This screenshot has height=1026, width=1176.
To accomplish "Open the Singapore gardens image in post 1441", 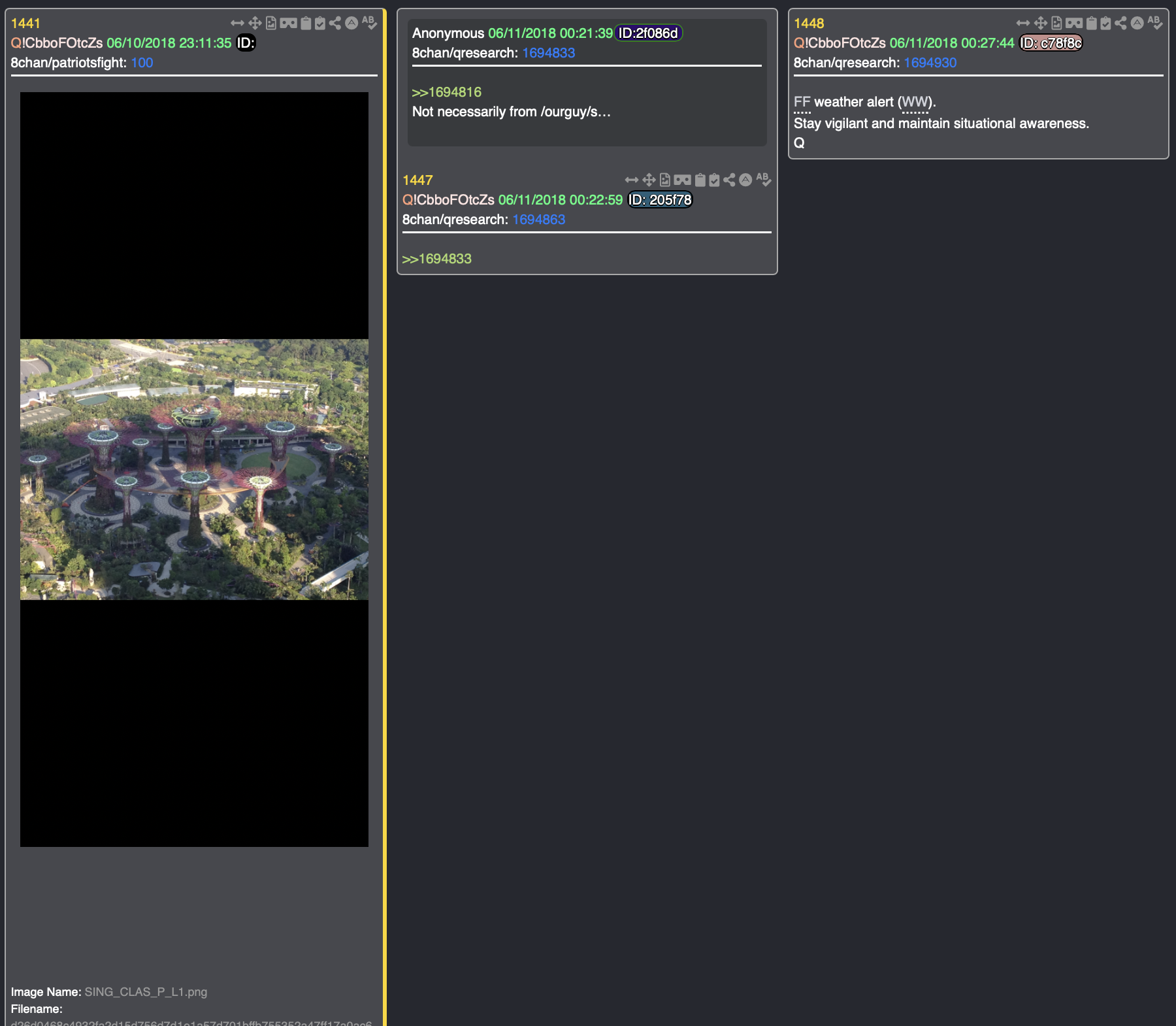I will [194, 469].
